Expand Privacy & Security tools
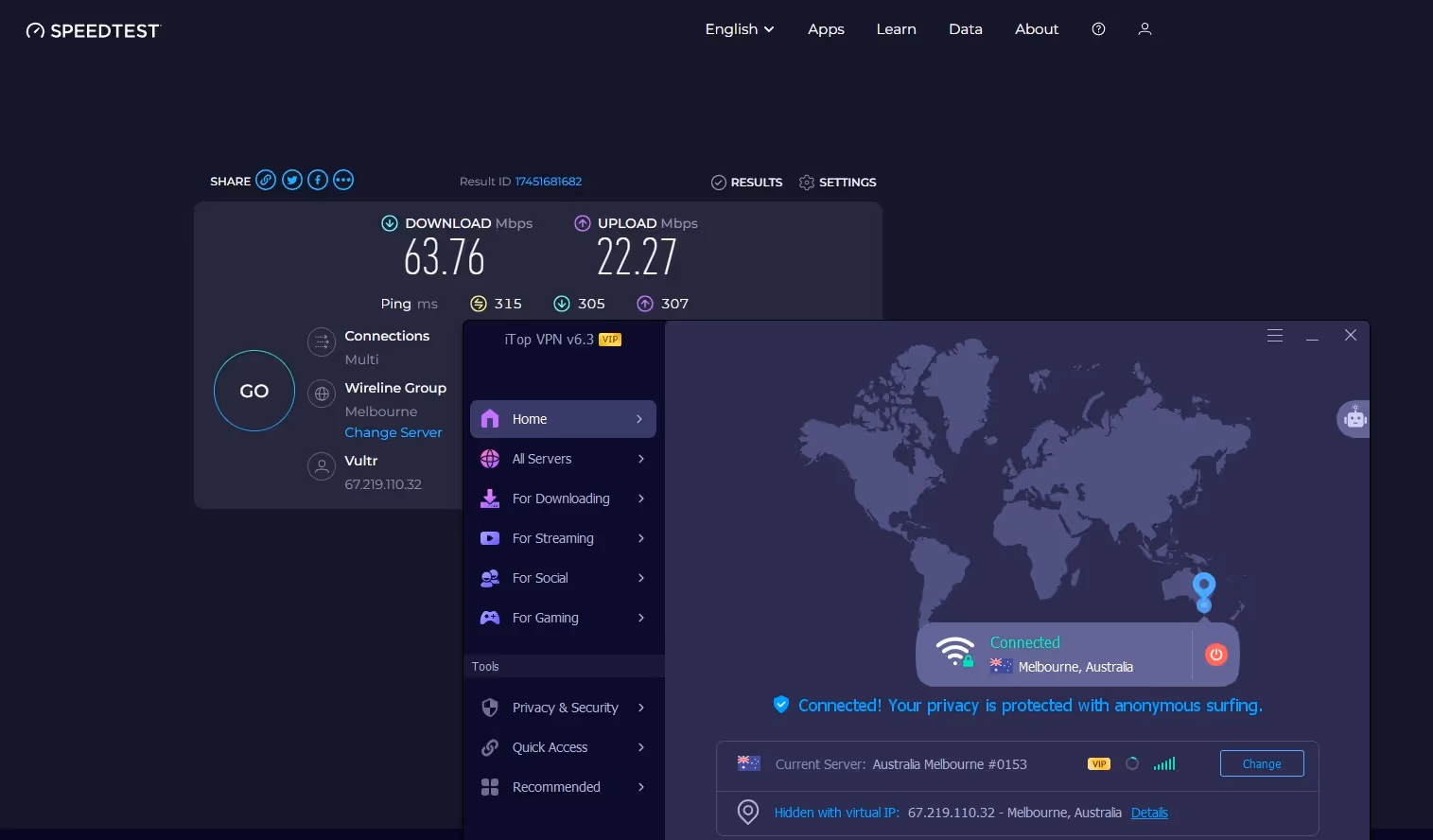 coord(563,708)
